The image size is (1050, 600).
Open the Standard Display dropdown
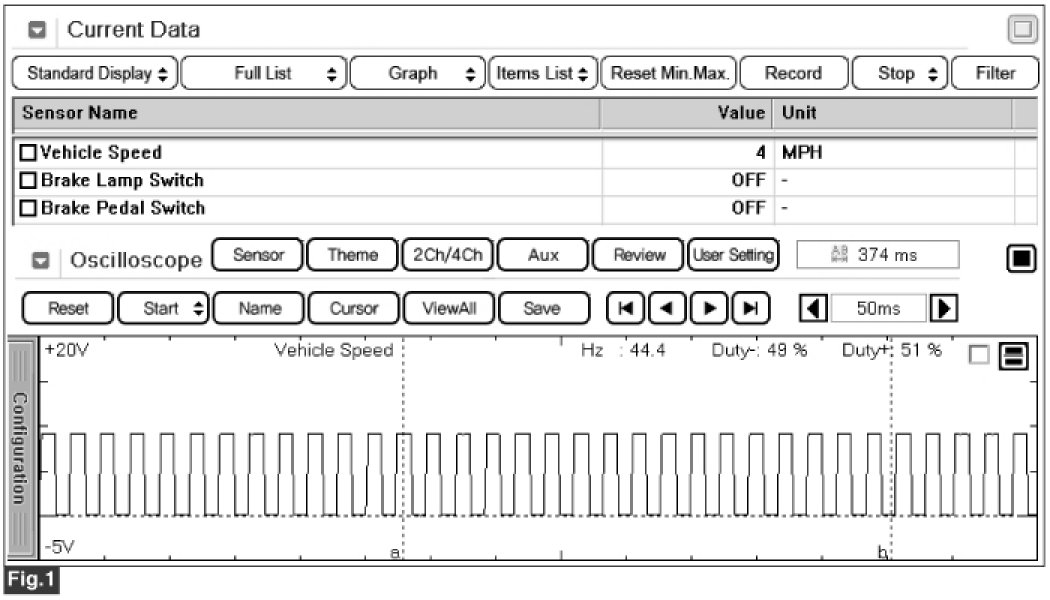click(x=97, y=73)
